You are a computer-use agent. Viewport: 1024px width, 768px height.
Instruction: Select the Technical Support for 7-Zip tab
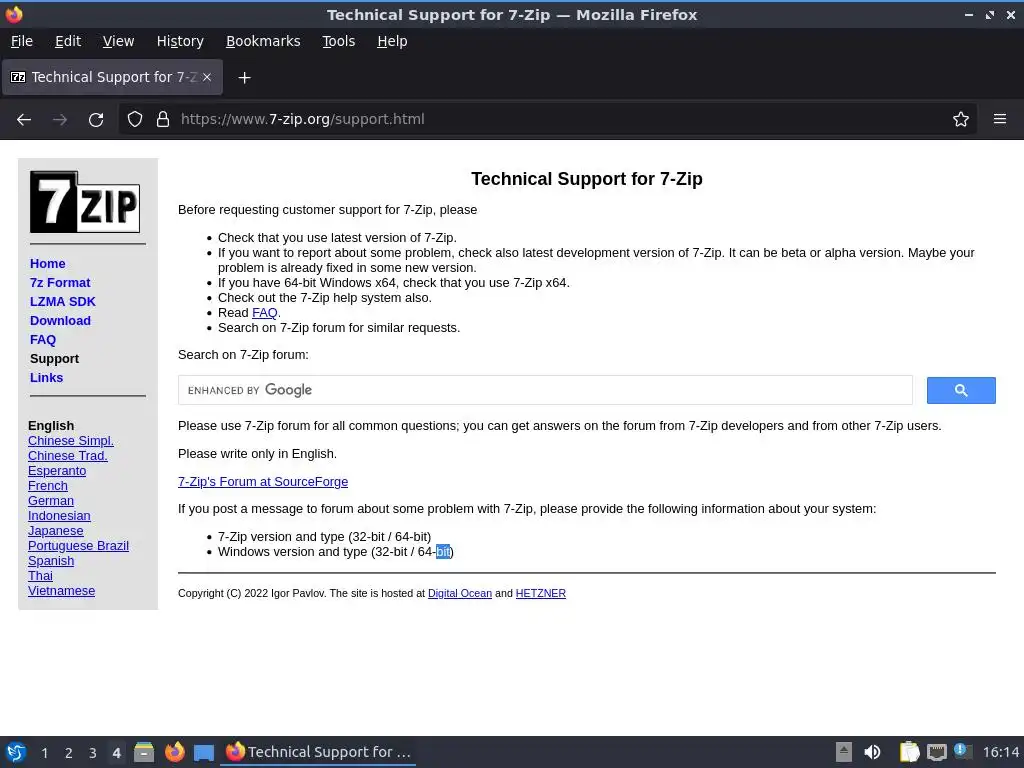coord(112,77)
